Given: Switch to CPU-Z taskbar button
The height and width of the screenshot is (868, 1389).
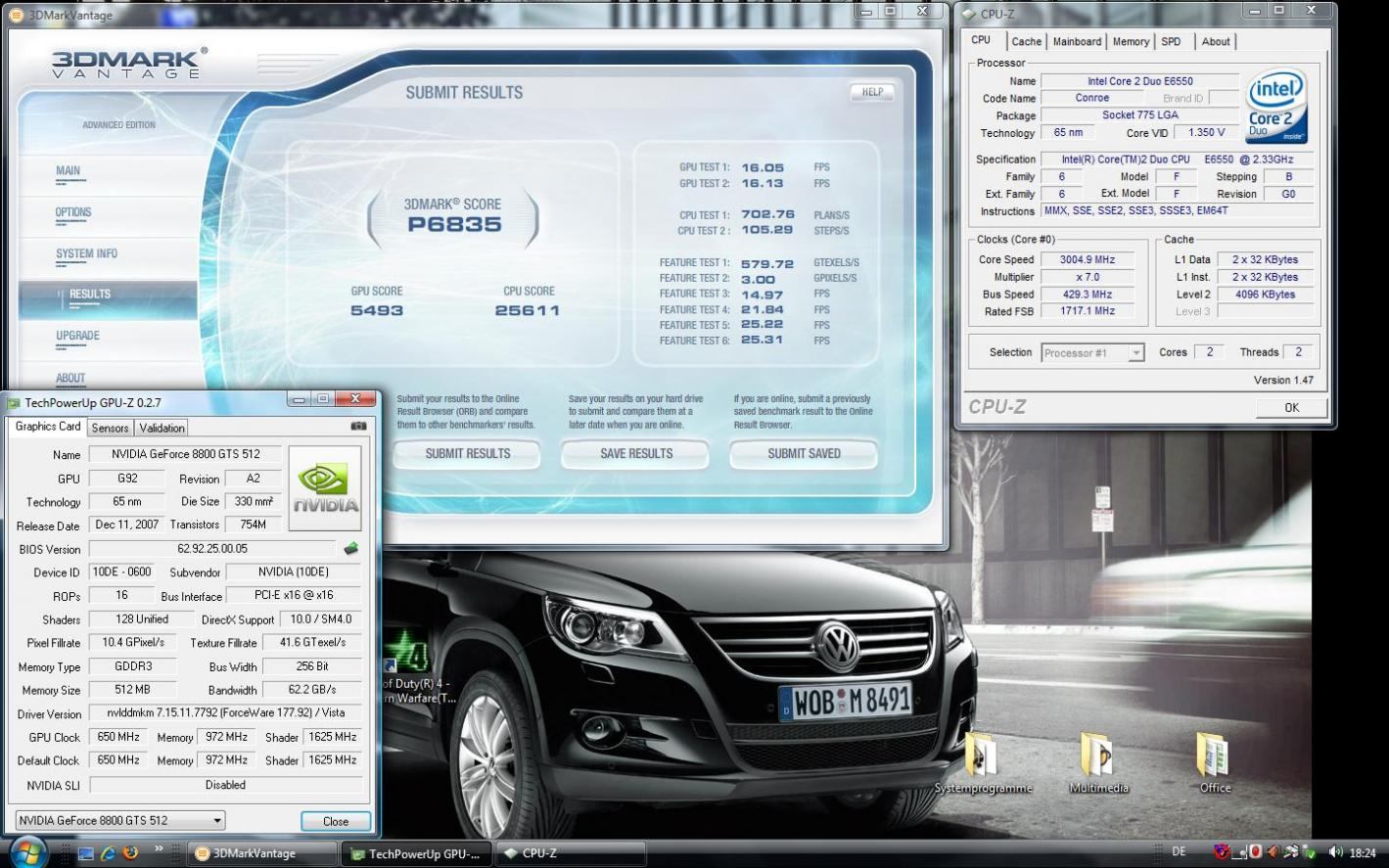Looking at the screenshot, I should [571, 853].
